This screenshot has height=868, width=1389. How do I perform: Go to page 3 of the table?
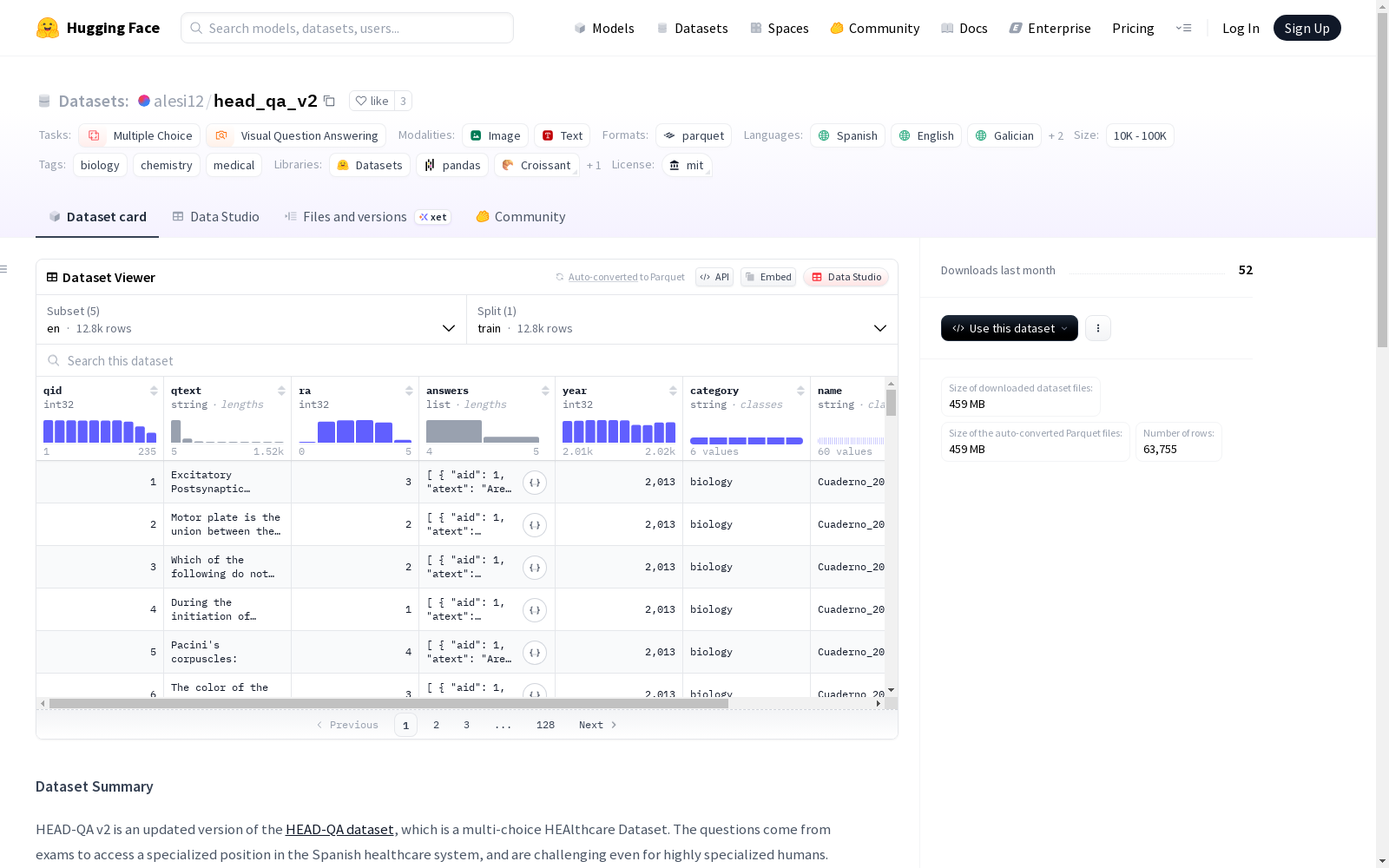coord(466,725)
